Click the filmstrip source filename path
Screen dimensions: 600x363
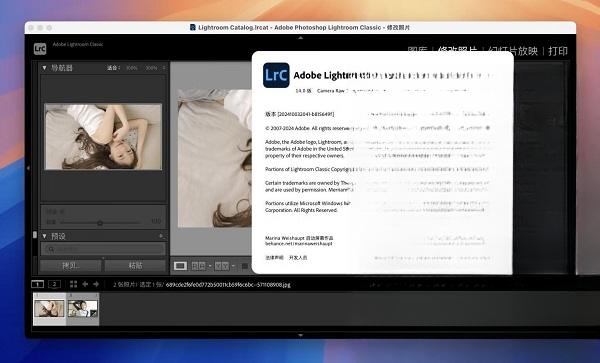point(228,285)
